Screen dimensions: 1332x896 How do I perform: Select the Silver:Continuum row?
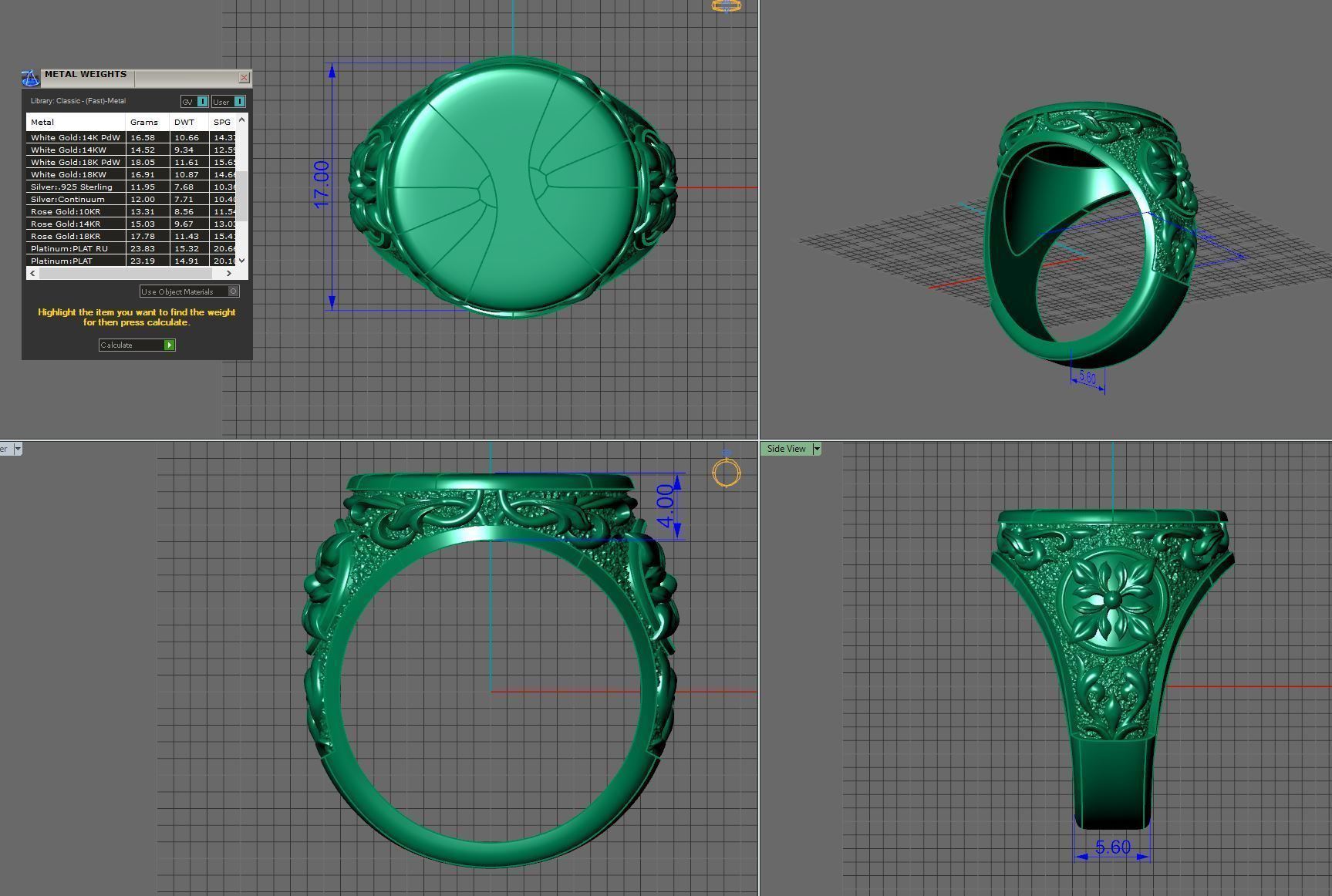click(x=131, y=199)
